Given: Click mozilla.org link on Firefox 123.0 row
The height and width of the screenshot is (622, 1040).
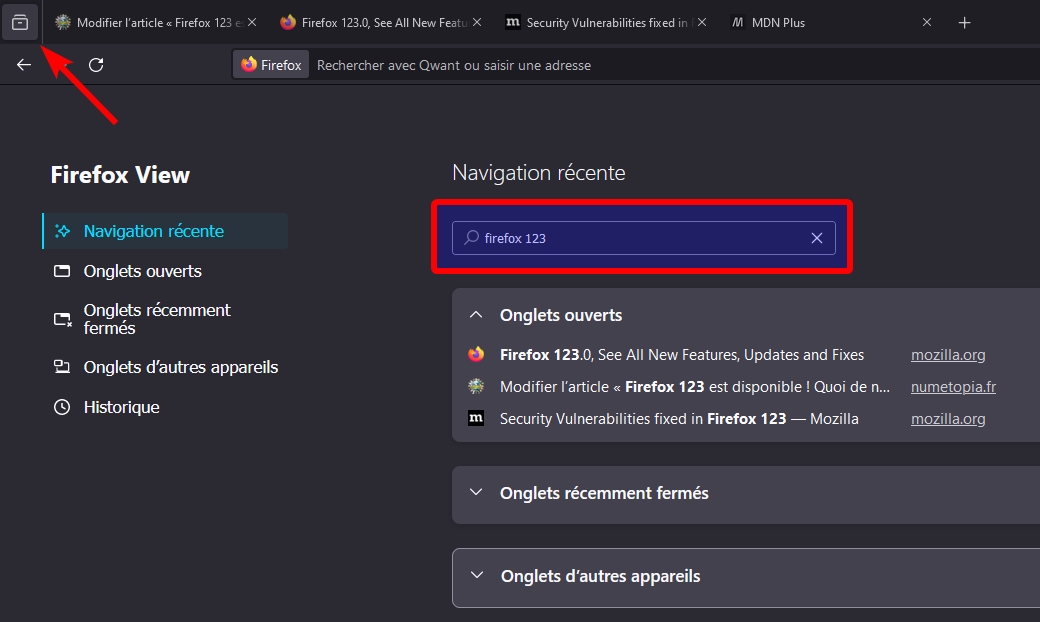Looking at the screenshot, I should point(948,355).
